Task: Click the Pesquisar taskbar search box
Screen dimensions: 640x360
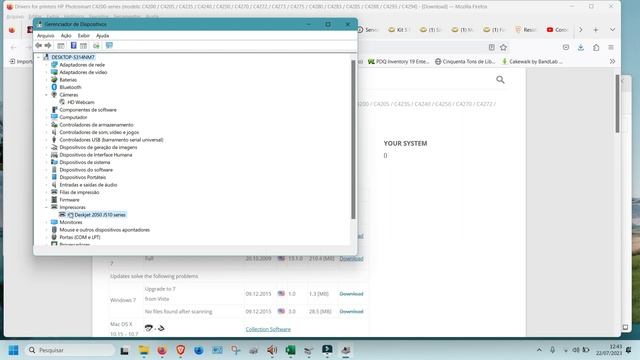Action: [69, 350]
